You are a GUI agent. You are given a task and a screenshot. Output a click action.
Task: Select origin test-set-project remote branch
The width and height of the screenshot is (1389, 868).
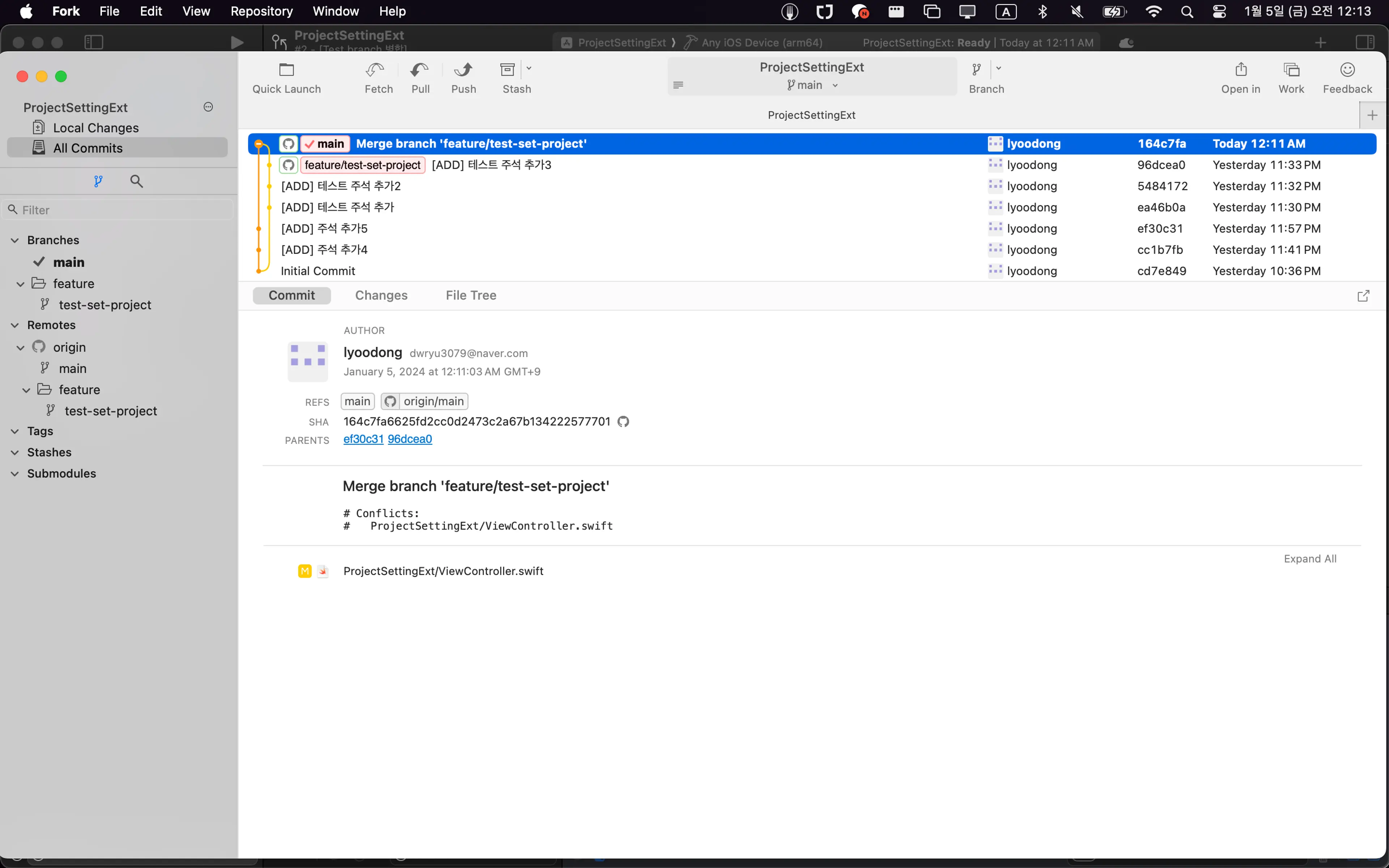(x=111, y=411)
